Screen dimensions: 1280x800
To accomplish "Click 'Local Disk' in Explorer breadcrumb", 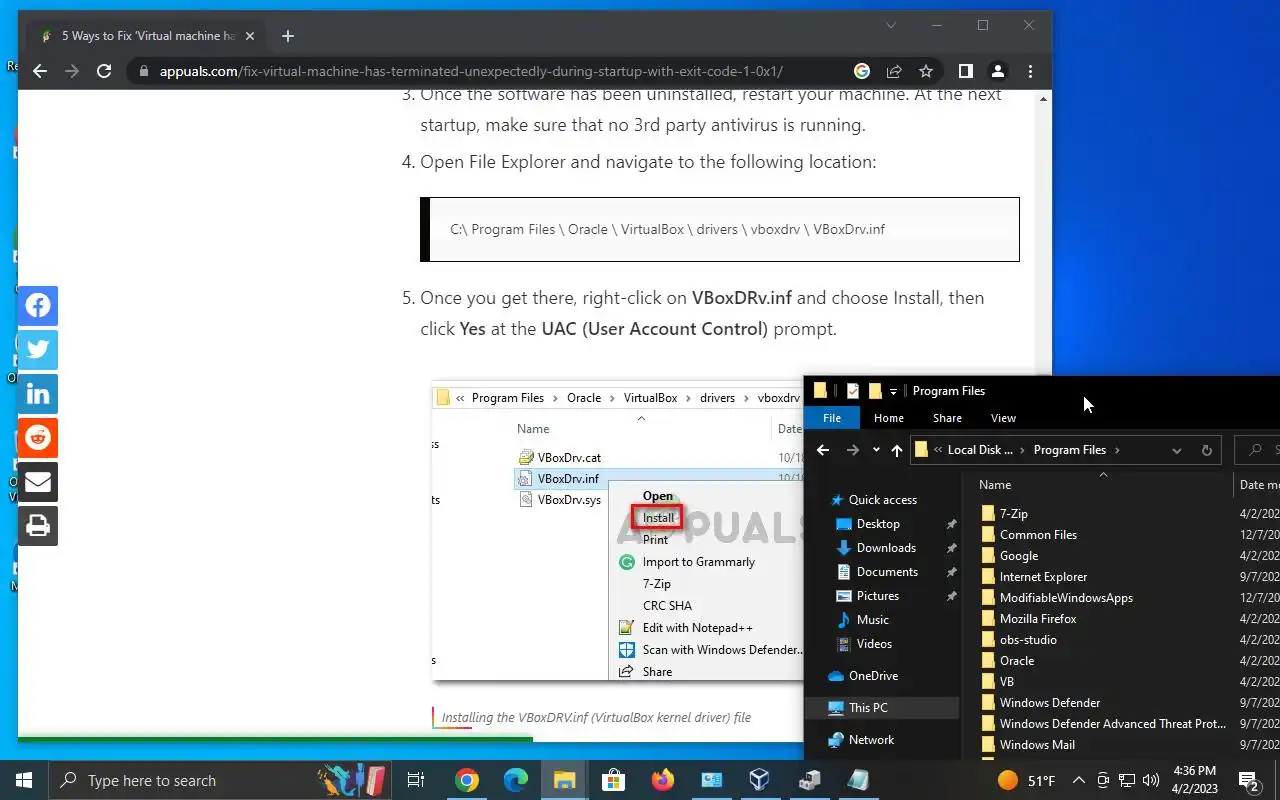I will coord(980,450).
